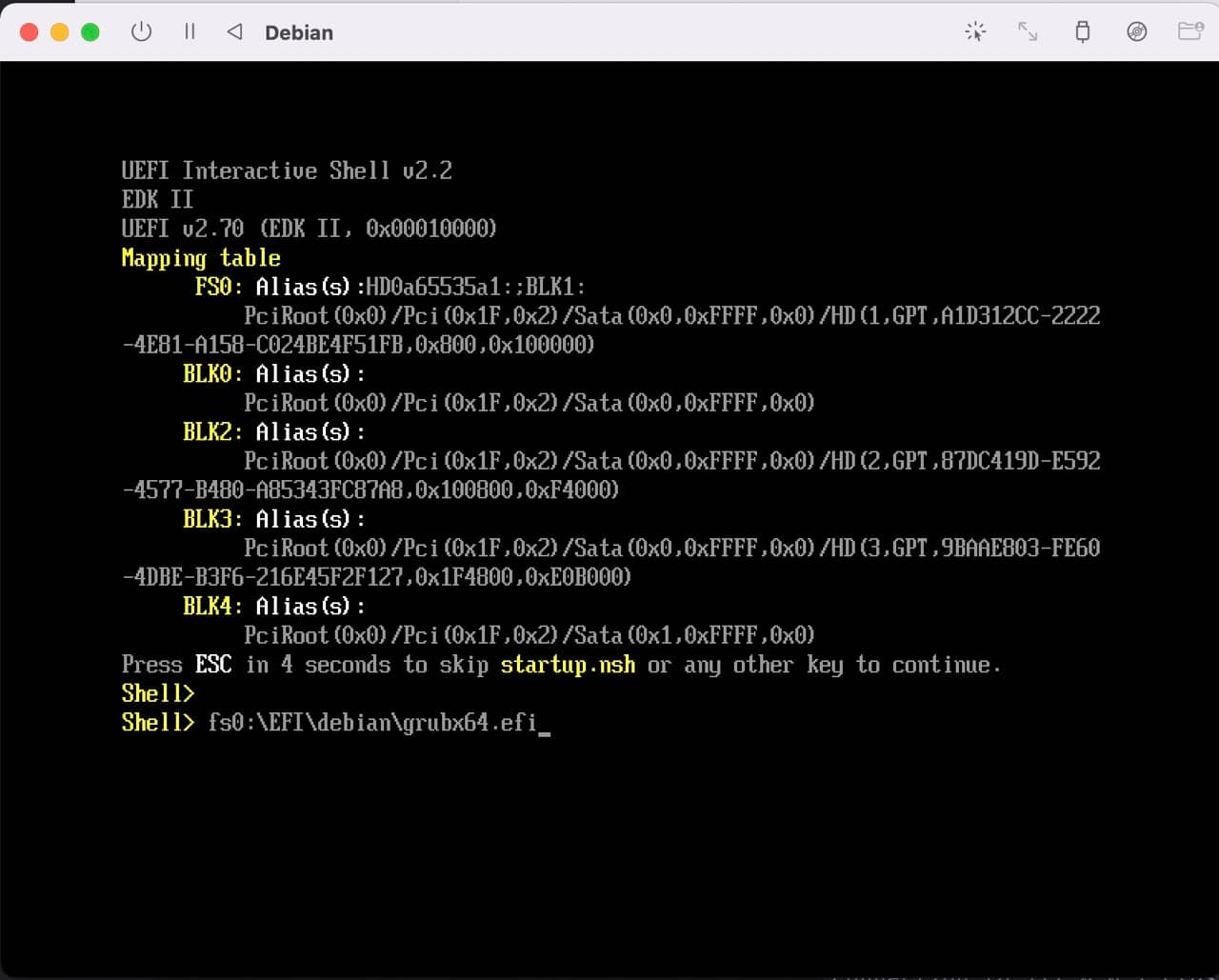Click the 'HD0a65535a1:;BLK1:' alias text

(x=476, y=287)
